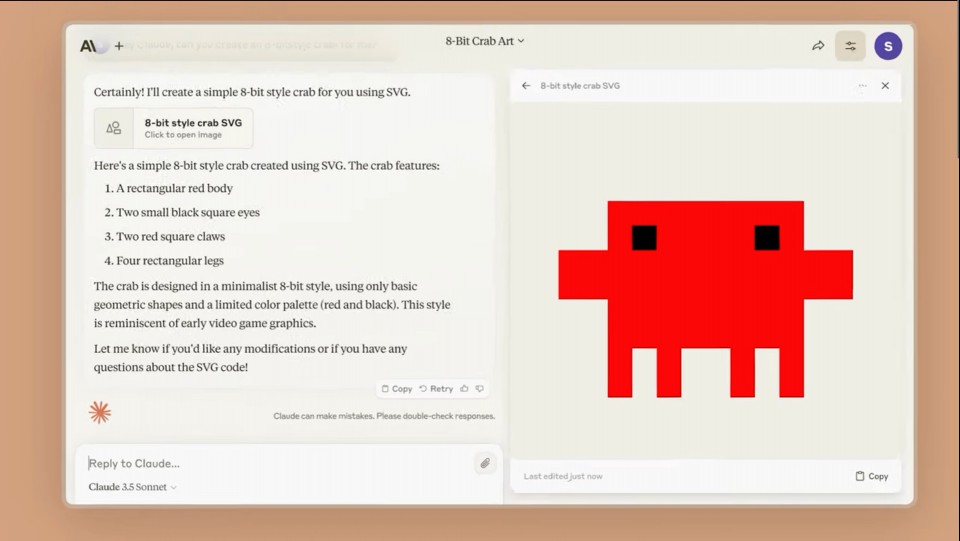This screenshot has width=960, height=541.
Task: Give the response a thumbs up
Action: [465, 389]
